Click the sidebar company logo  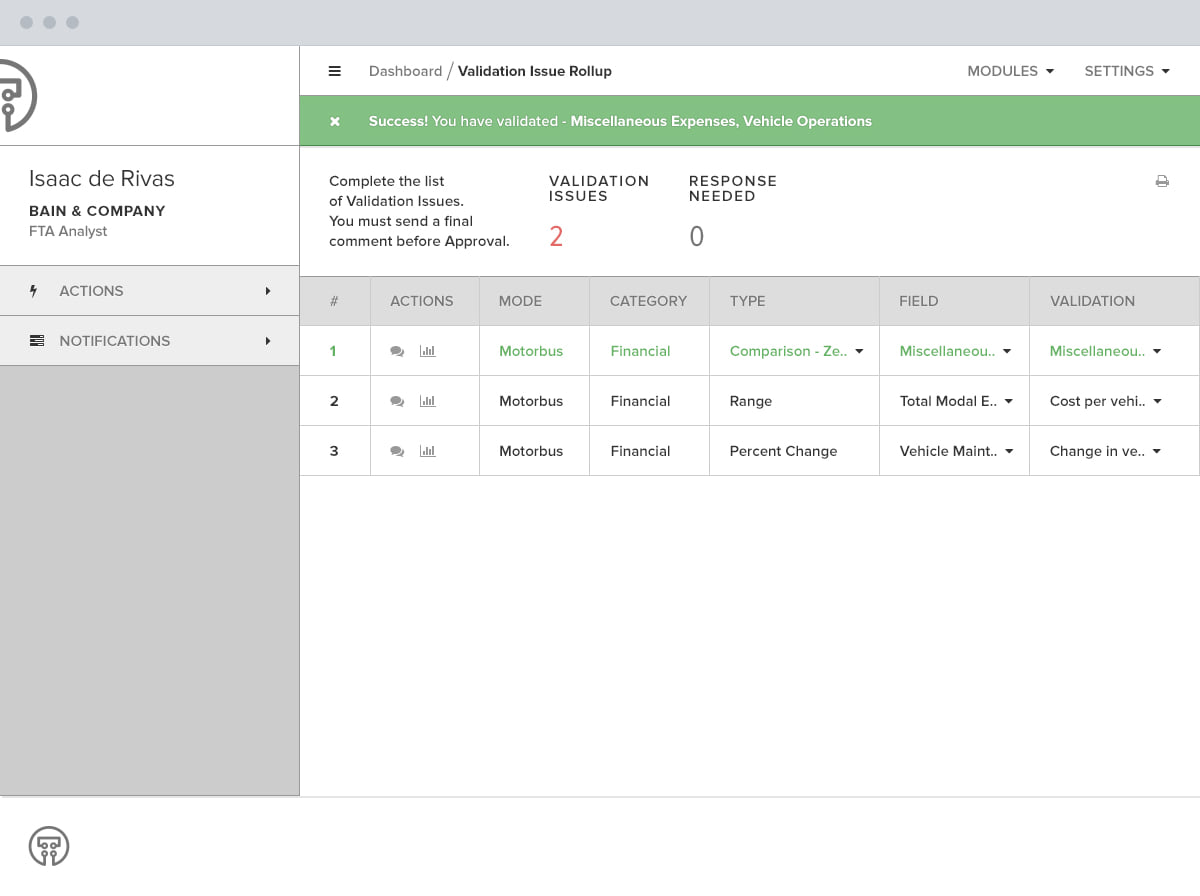click(17, 96)
